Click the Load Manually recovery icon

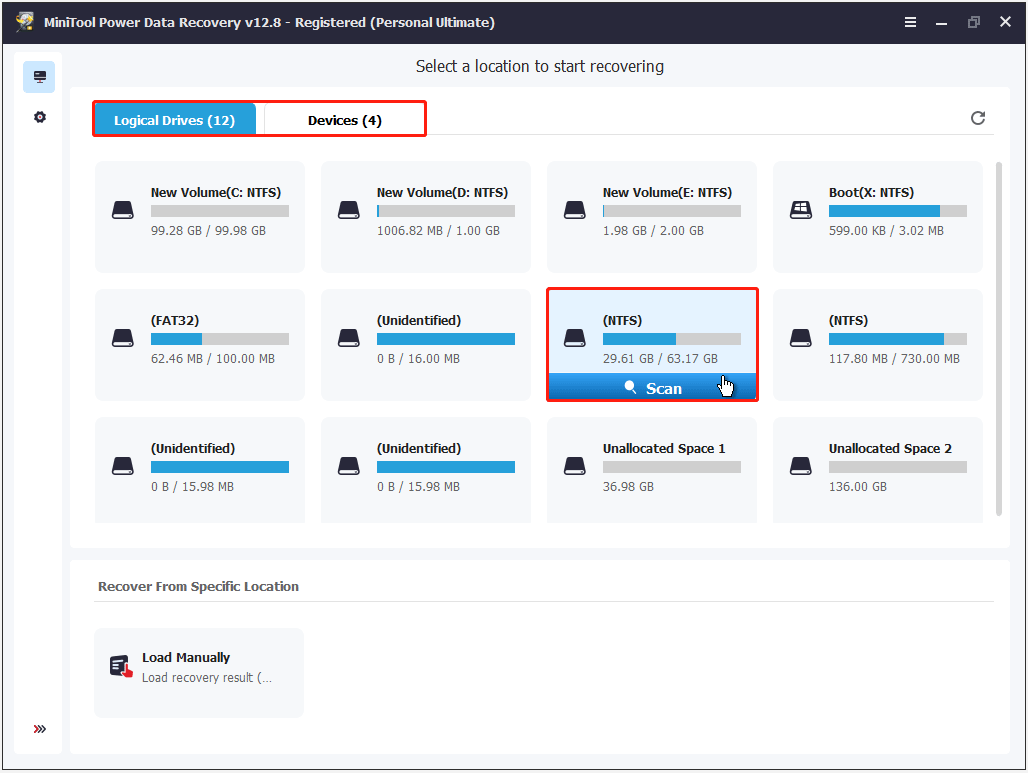[121, 664]
